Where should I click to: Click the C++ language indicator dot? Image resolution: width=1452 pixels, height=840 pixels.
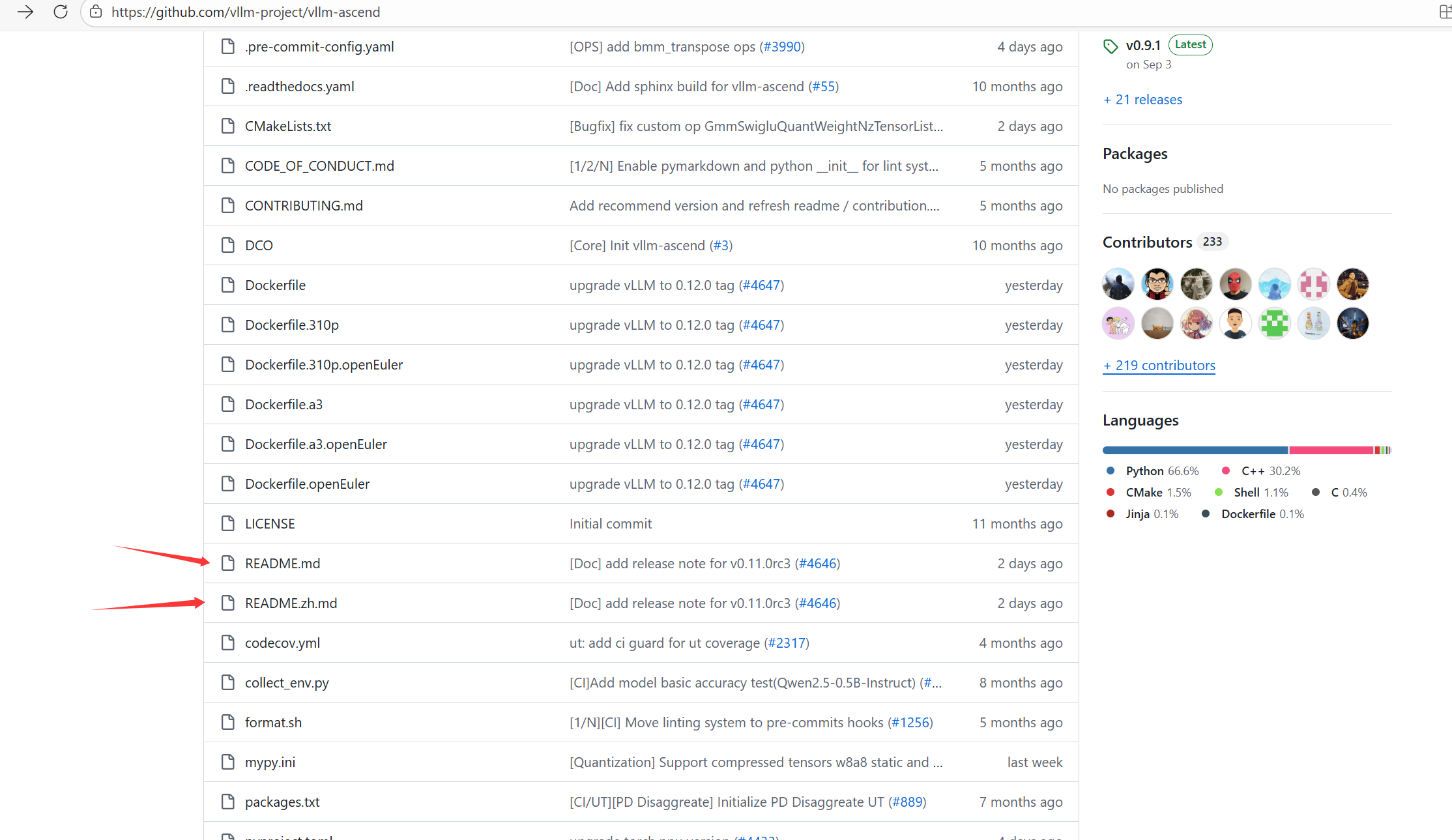click(1226, 471)
